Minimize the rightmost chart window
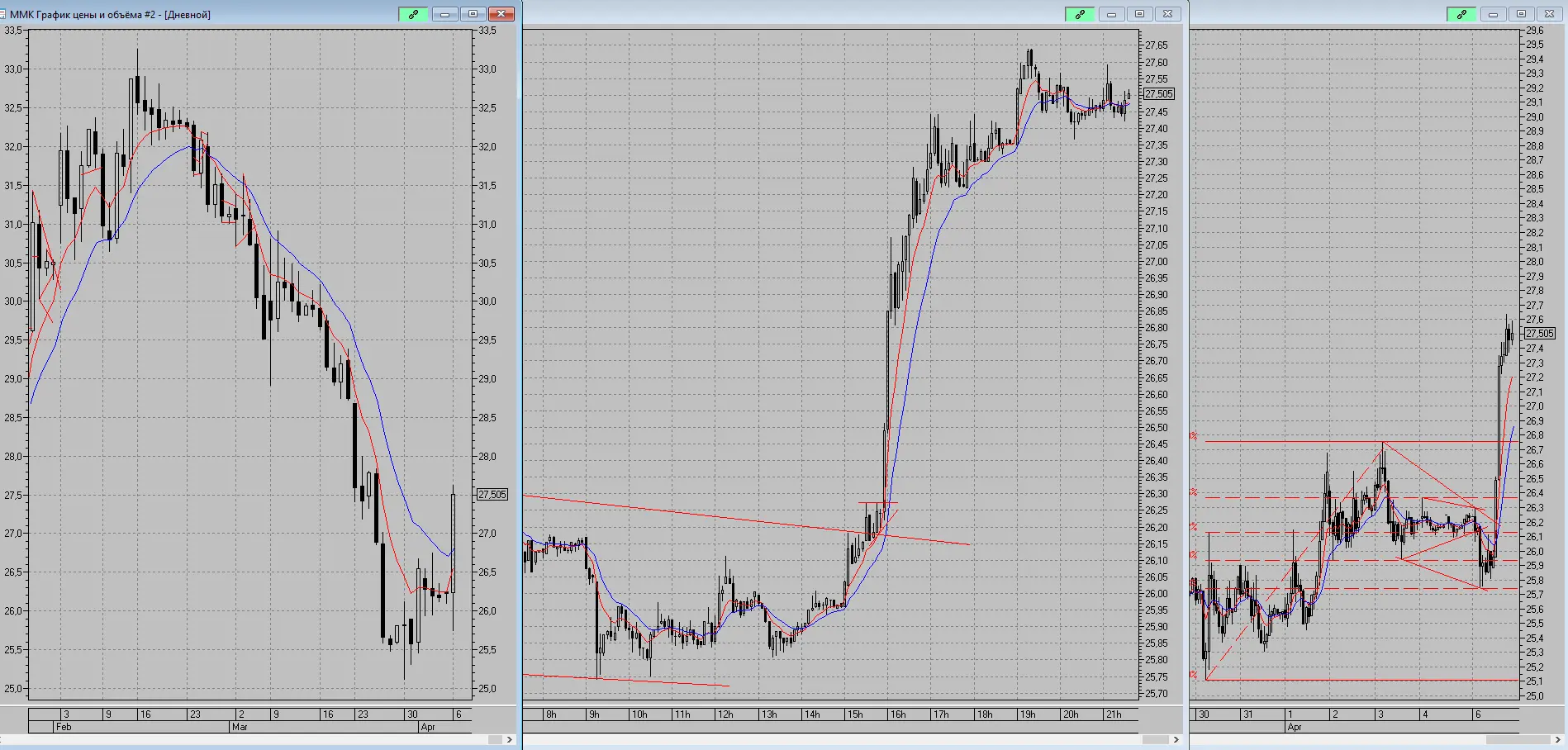This screenshot has height=750, width=1568. pyautogui.click(x=1493, y=14)
